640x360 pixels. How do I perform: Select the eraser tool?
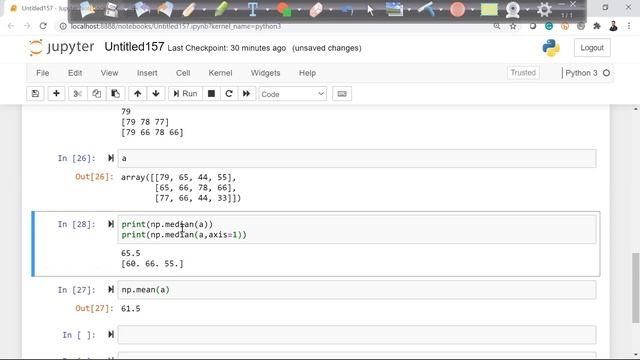click(x=316, y=9)
